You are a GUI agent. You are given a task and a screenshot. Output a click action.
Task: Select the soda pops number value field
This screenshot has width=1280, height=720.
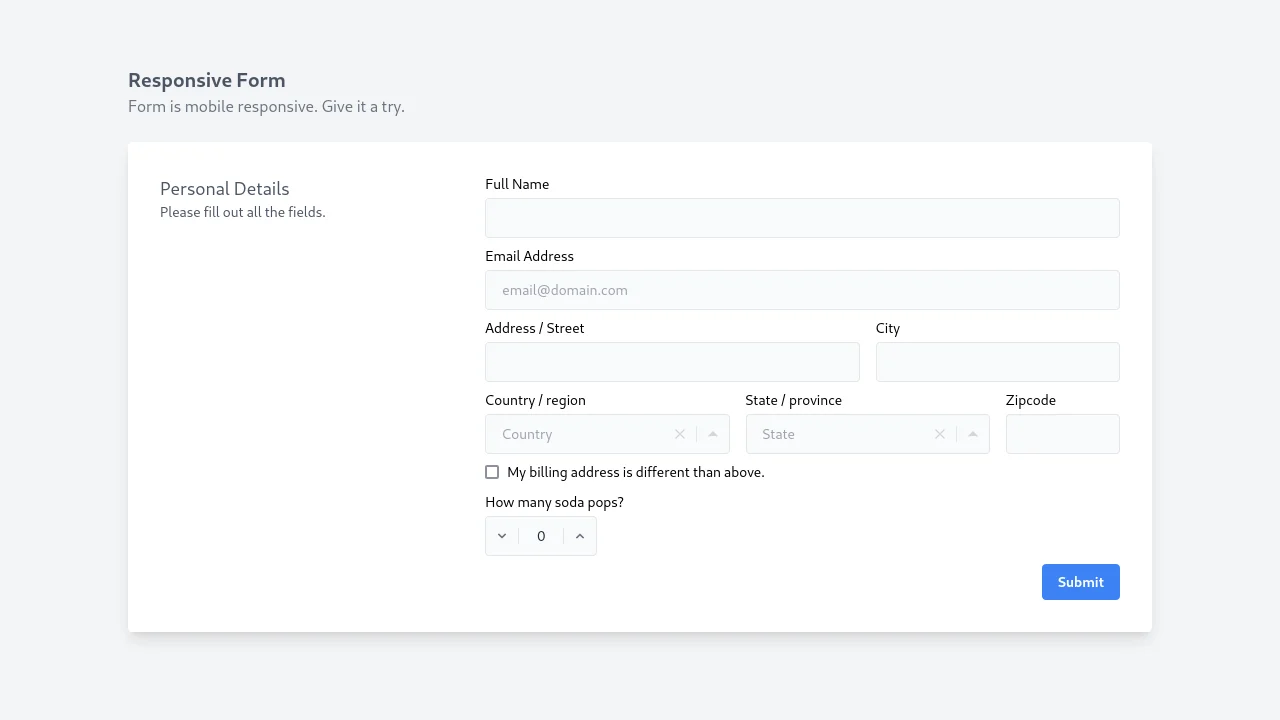(x=541, y=536)
